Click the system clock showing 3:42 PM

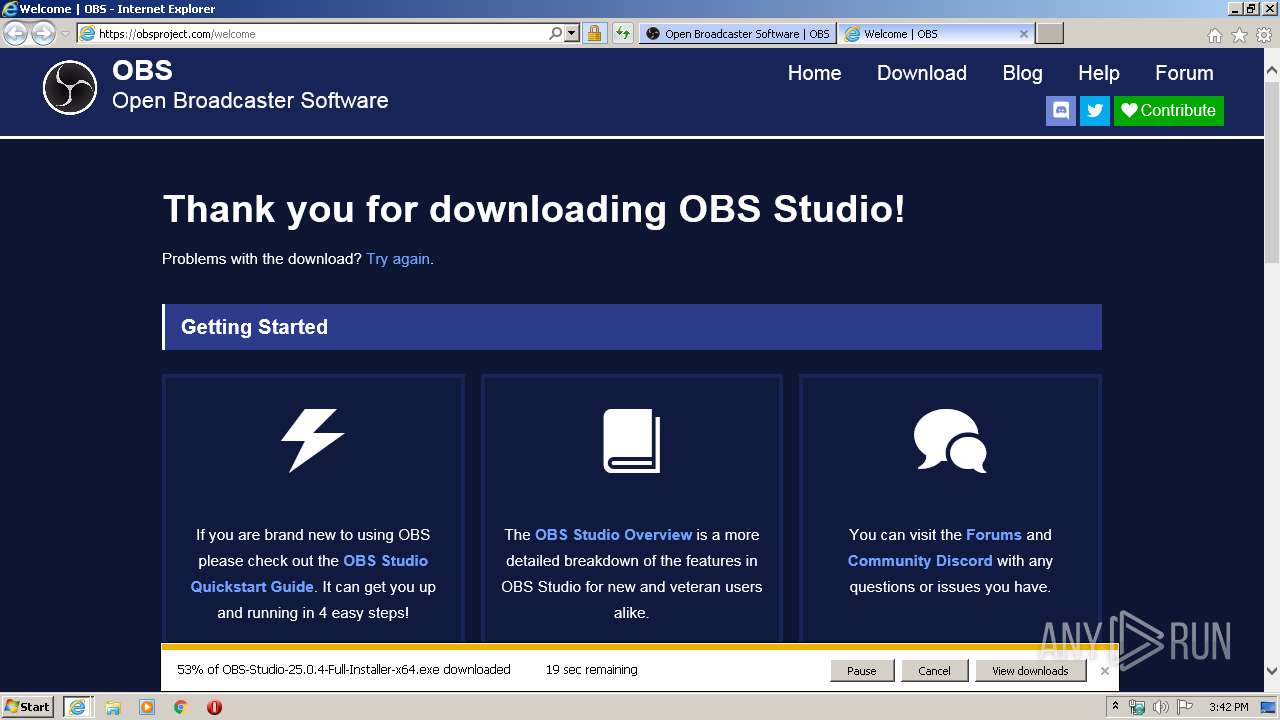tap(1228, 707)
